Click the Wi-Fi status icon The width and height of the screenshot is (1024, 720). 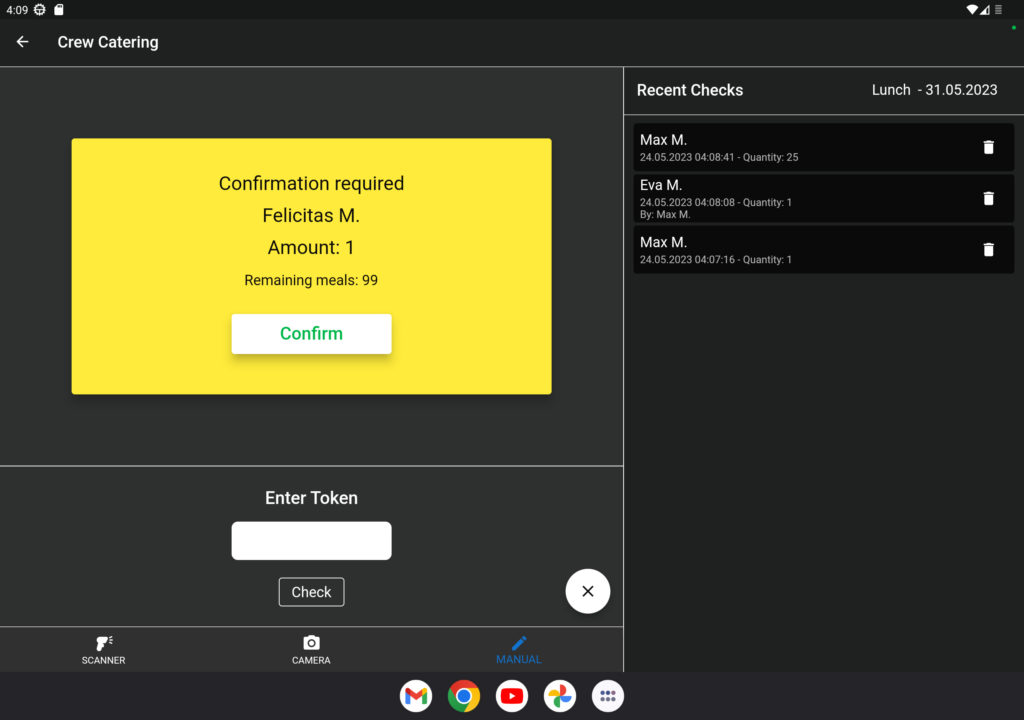click(972, 10)
